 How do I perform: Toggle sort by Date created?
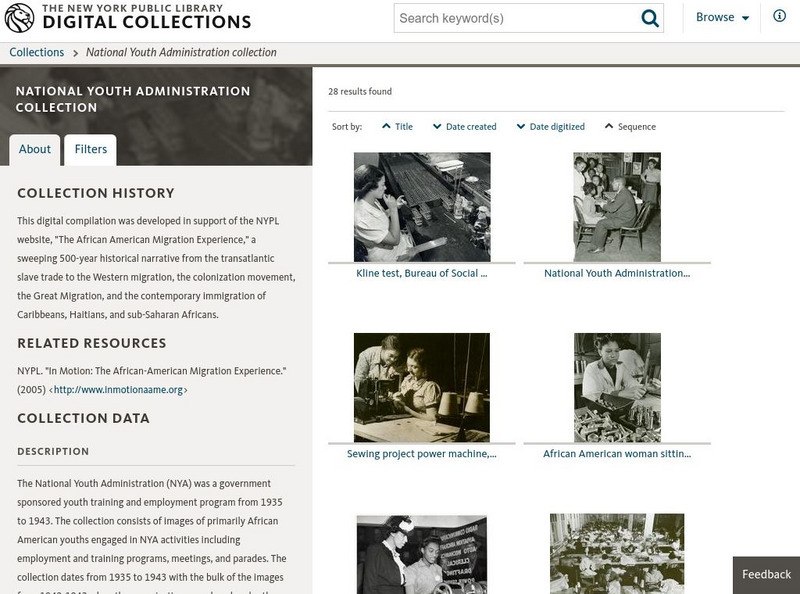(x=464, y=127)
